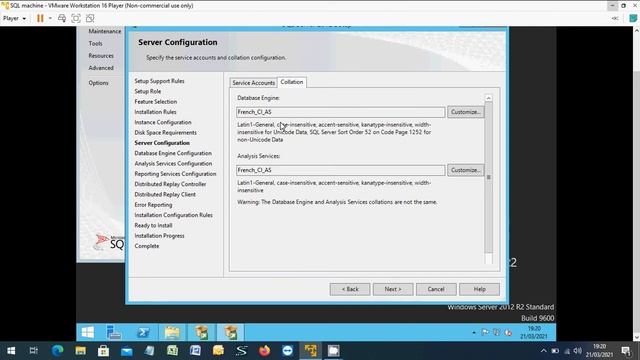Open Excel from host taskbar

click(x=172, y=351)
